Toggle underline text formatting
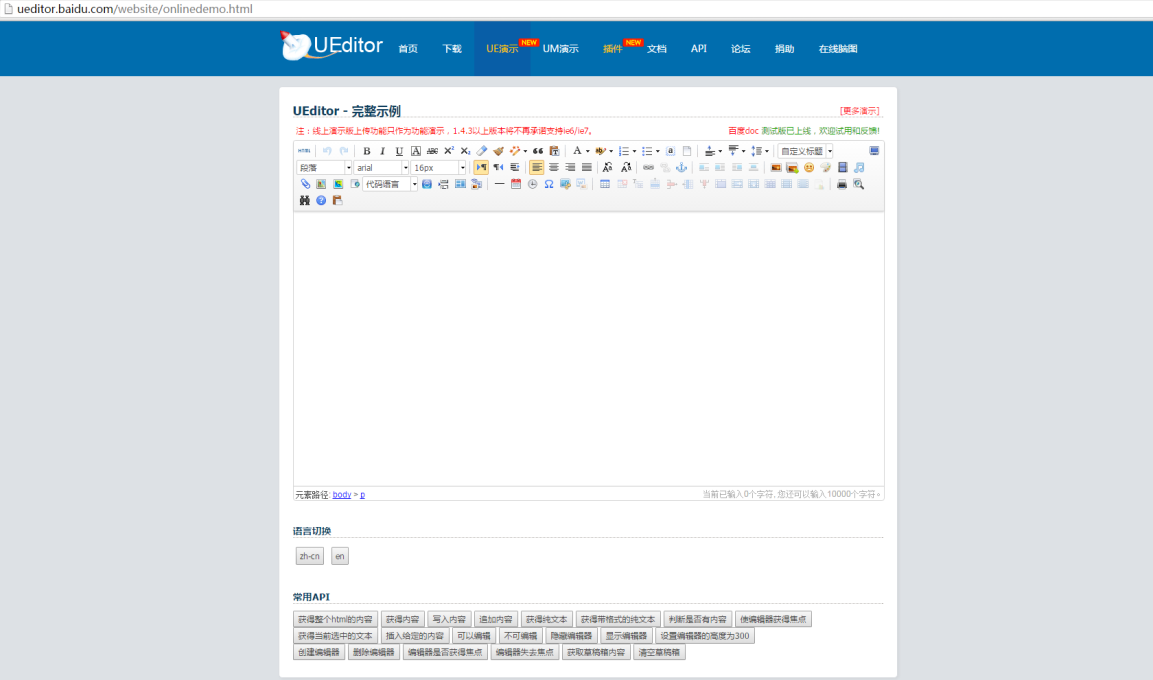1153x680 pixels. (399, 151)
